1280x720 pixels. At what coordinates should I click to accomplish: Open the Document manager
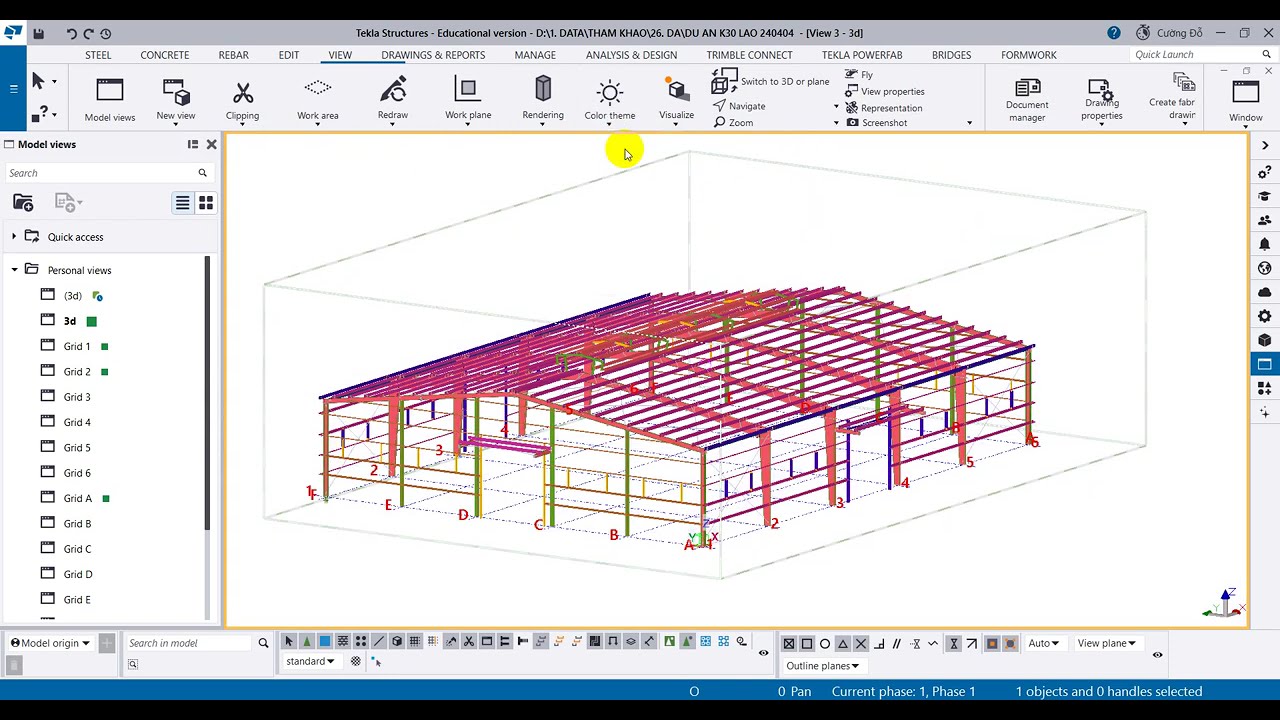click(x=1027, y=100)
